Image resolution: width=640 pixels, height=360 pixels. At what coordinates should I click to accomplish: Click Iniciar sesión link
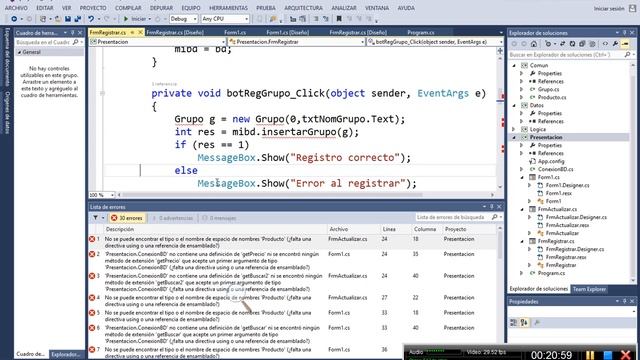tap(609, 9)
